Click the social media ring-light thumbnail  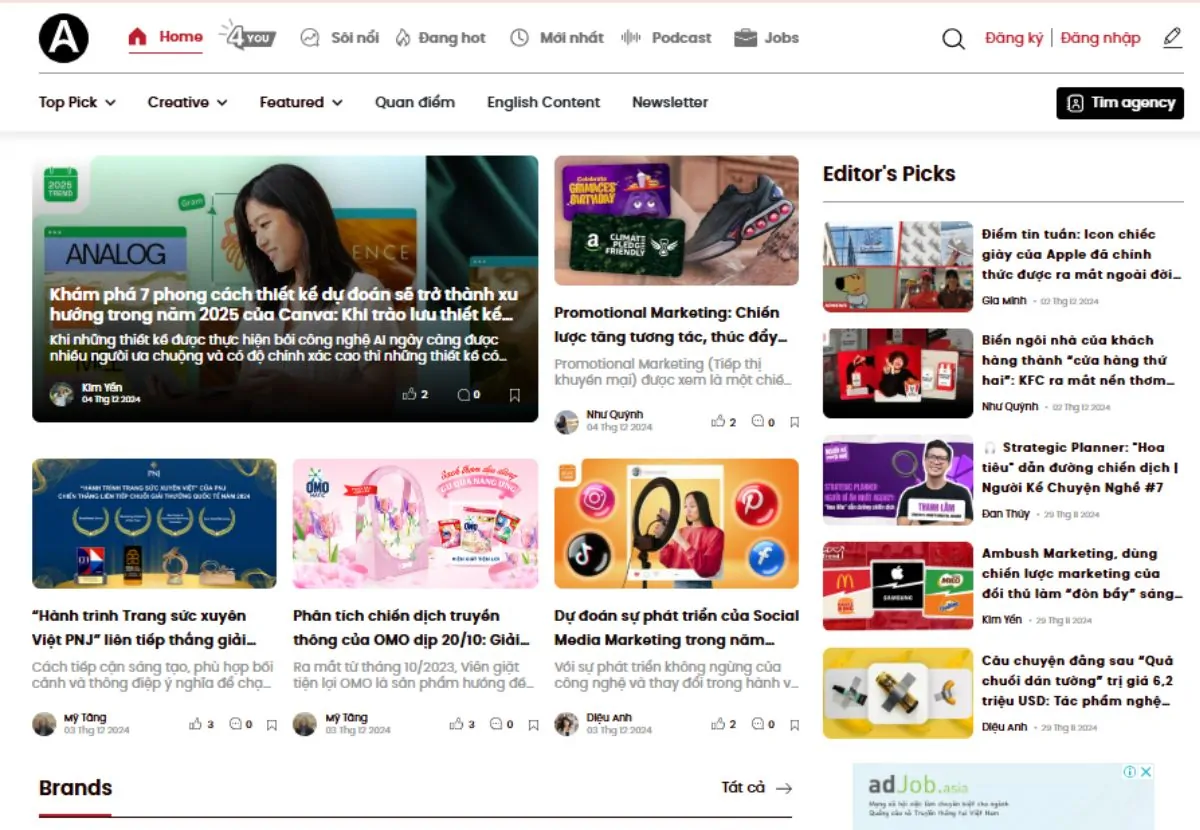(676, 524)
